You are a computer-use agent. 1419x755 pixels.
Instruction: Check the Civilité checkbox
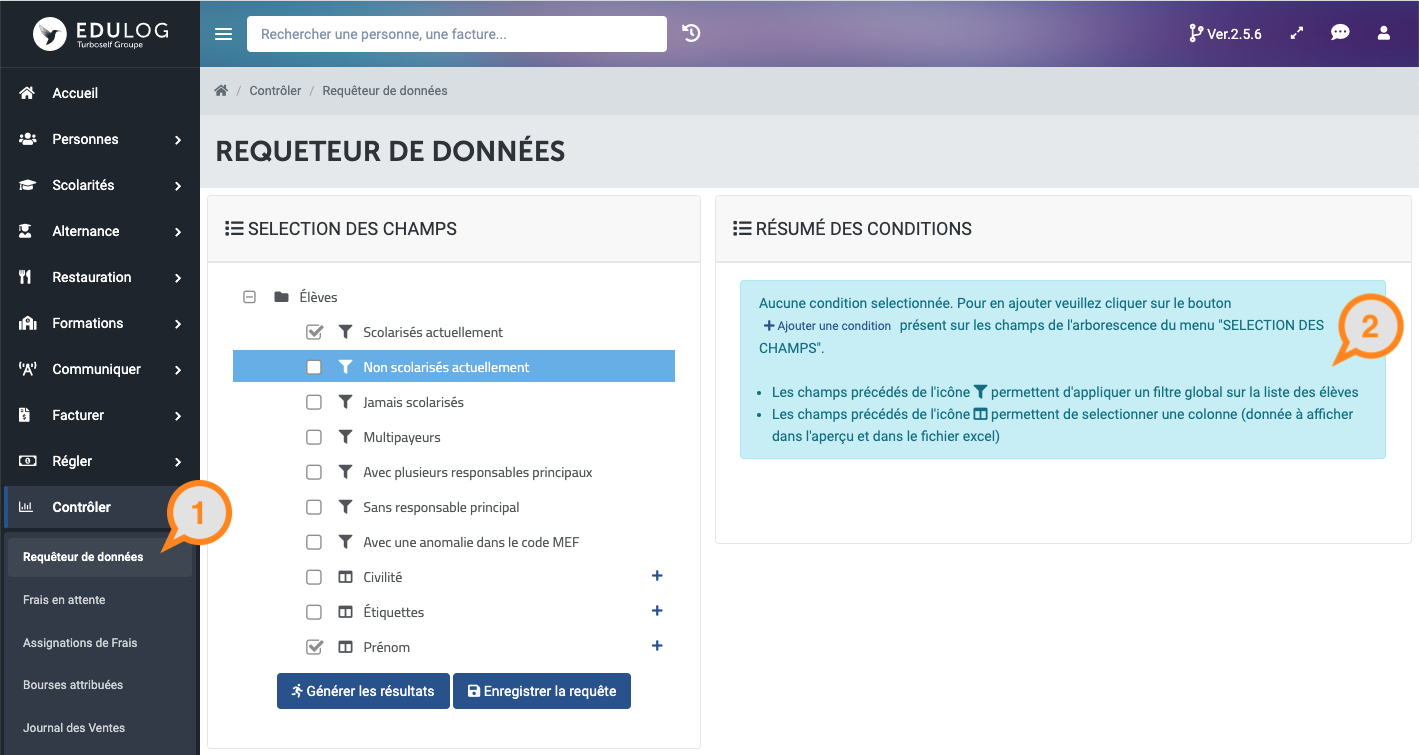[314, 577]
